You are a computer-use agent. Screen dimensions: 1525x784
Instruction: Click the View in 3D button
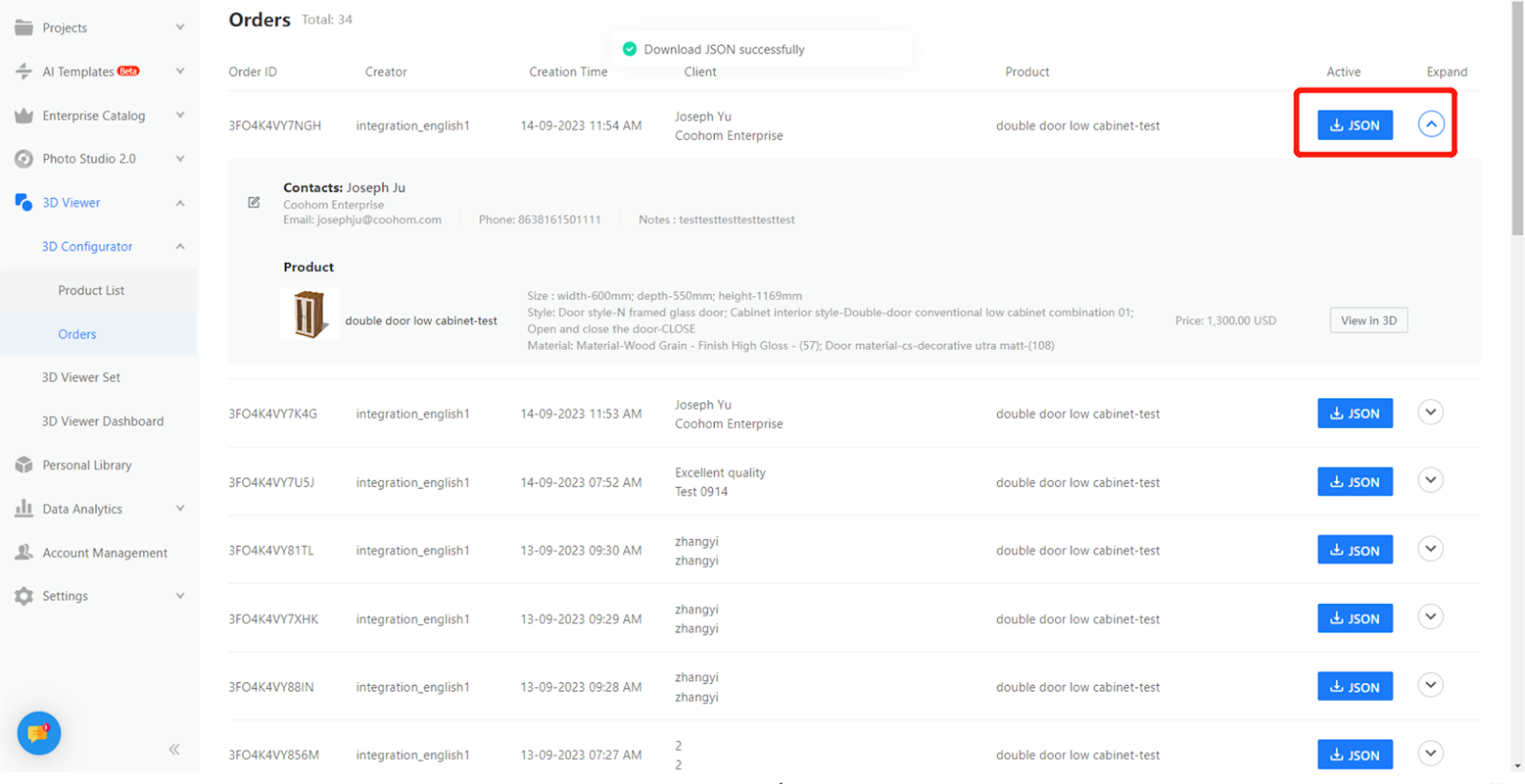(1368, 321)
